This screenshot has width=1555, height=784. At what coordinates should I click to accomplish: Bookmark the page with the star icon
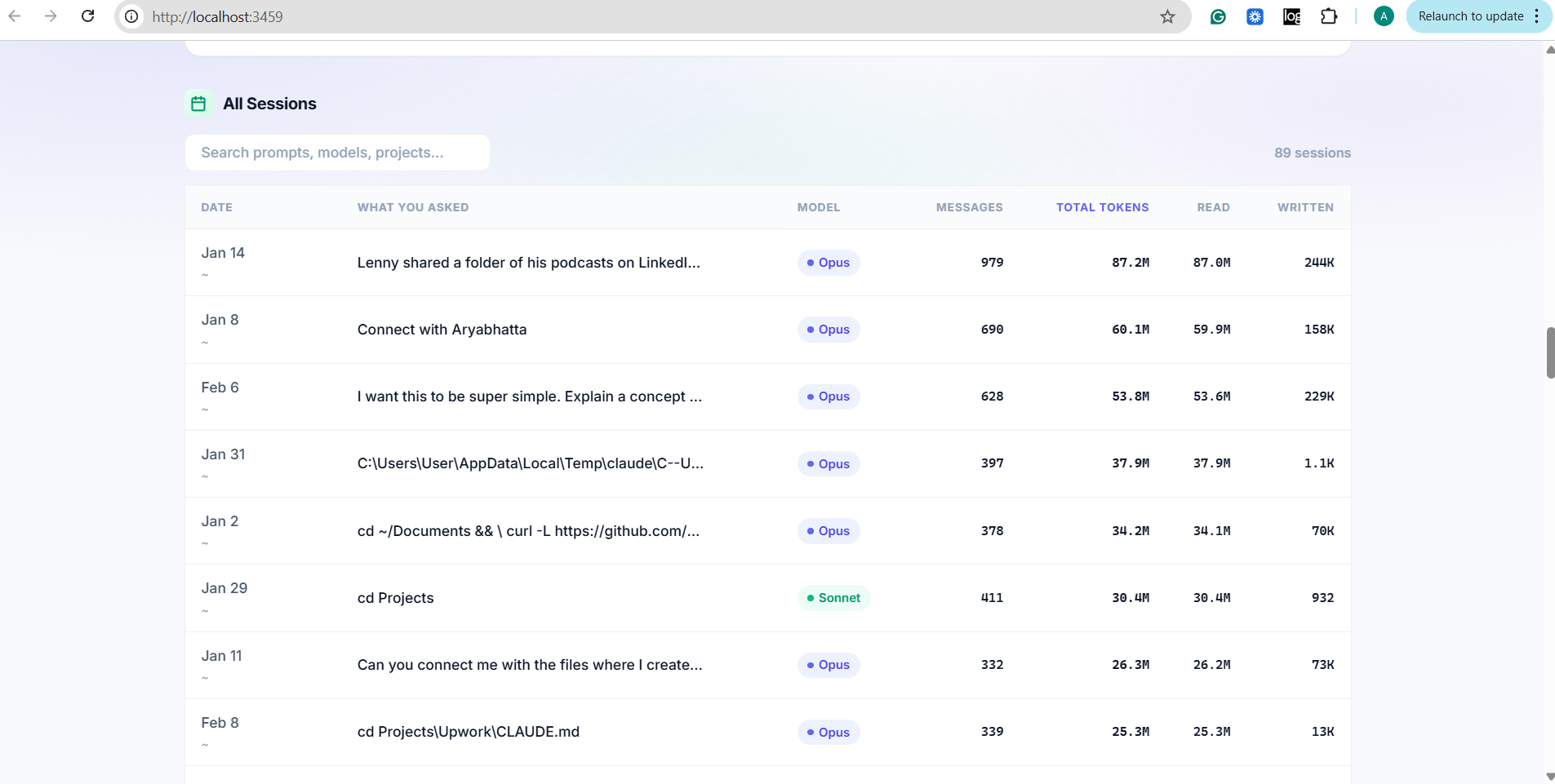(x=1167, y=16)
